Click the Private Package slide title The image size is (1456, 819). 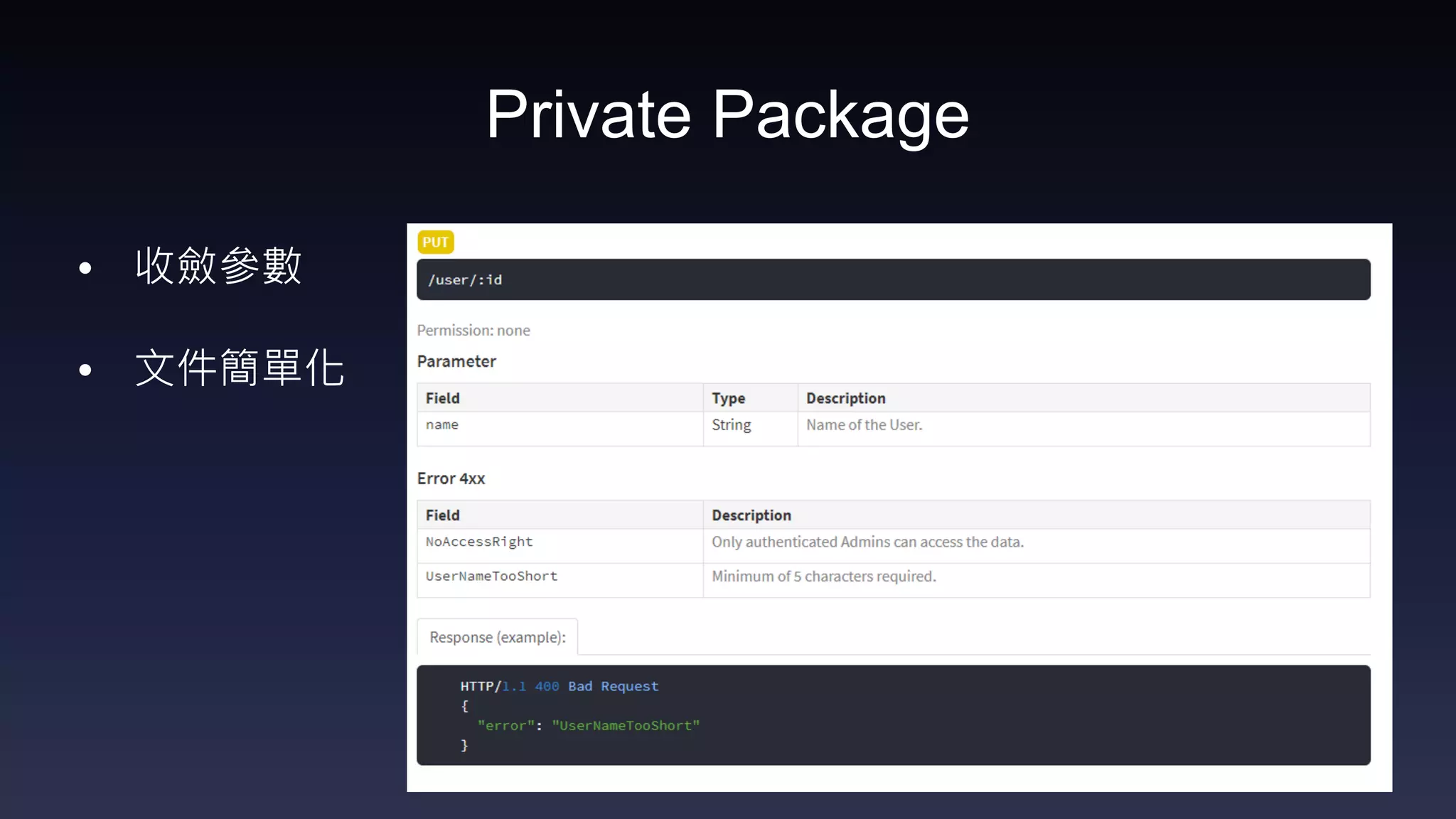click(x=727, y=114)
